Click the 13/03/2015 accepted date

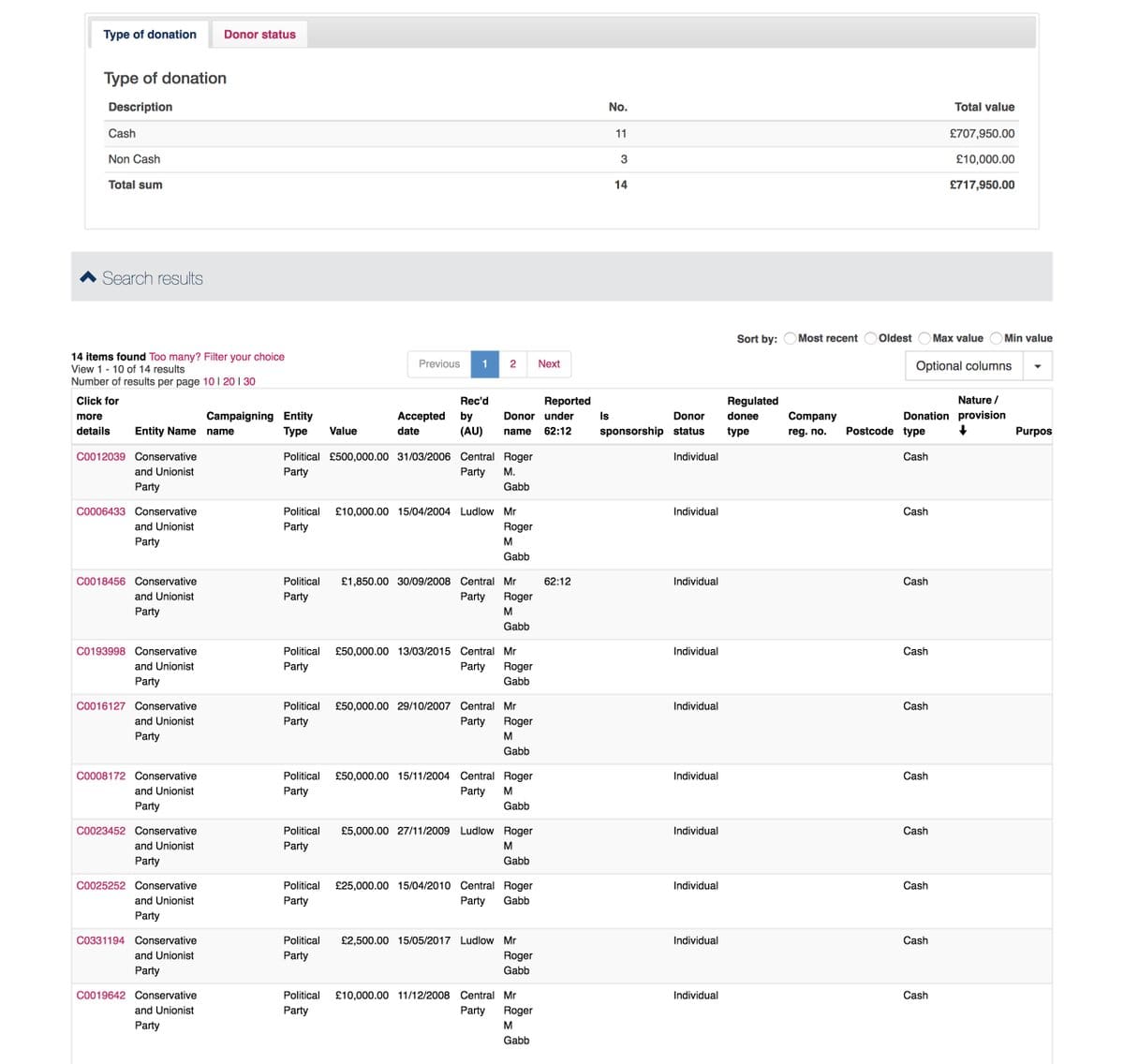(423, 651)
